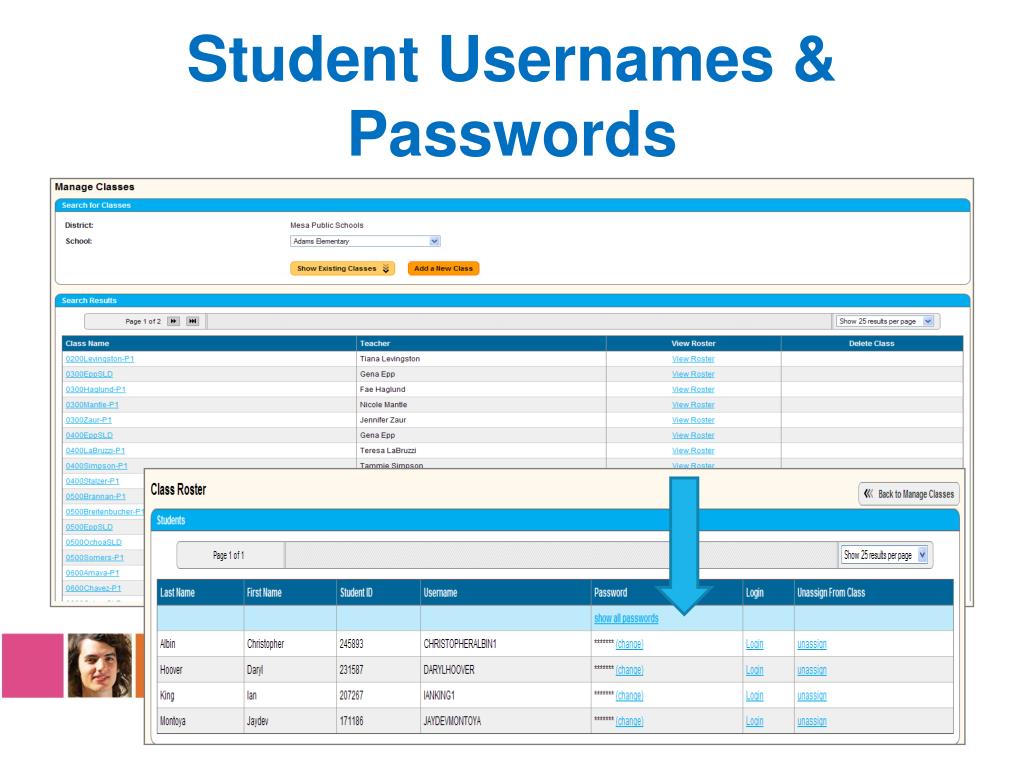Click Show Existing Classes button
1024x768 pixels.
(342, 268)
